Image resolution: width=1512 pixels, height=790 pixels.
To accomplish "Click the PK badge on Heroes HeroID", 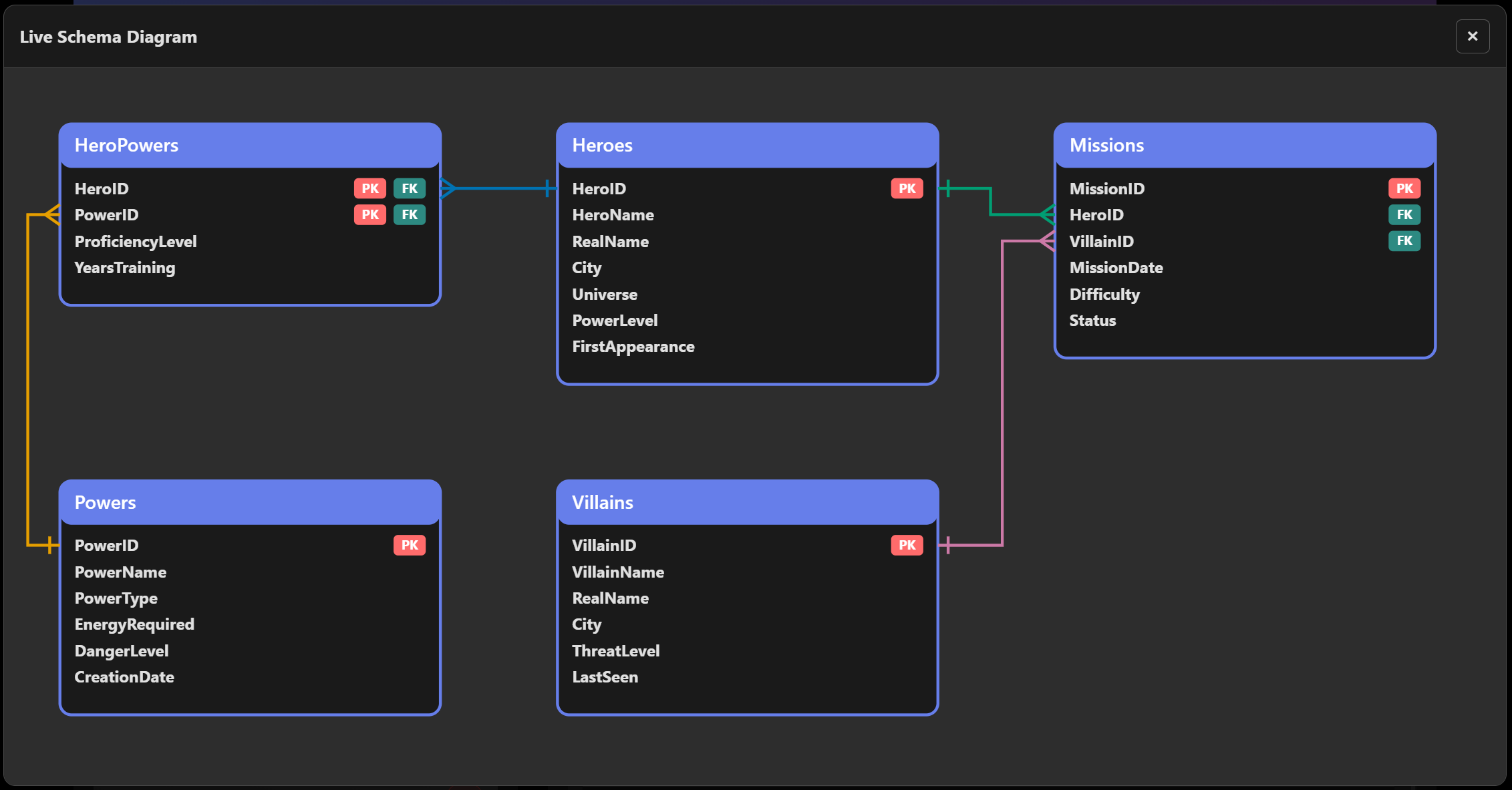I will [907, 188].
